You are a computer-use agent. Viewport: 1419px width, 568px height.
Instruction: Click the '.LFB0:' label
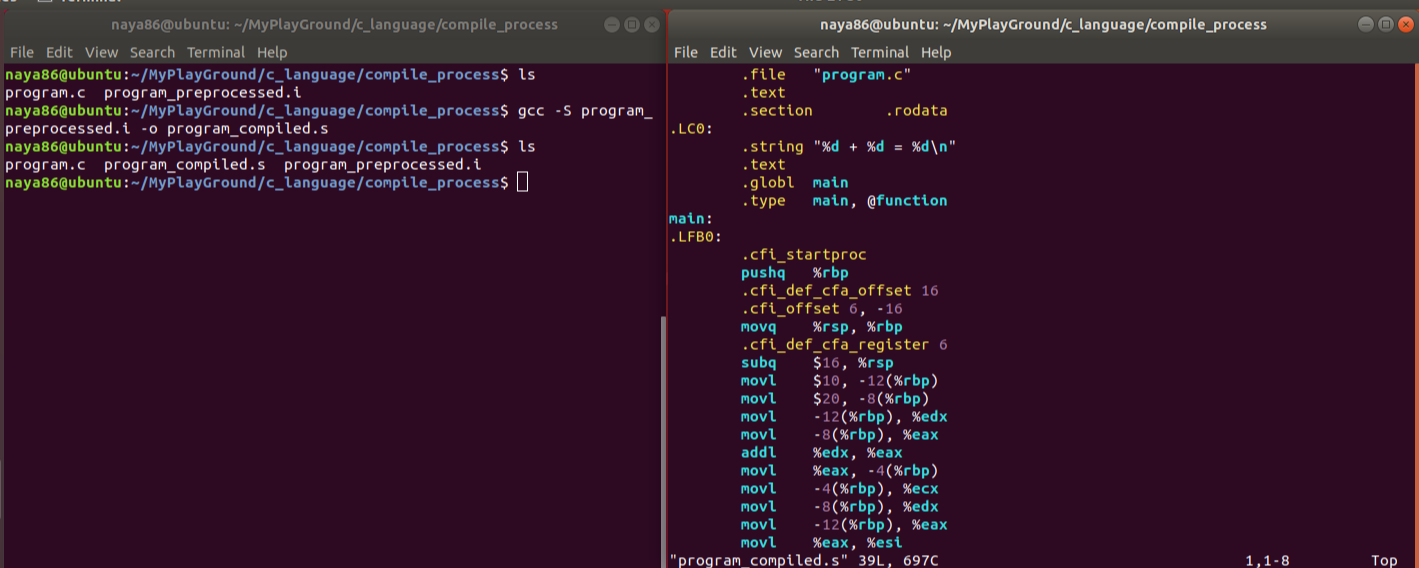[696, 236]
